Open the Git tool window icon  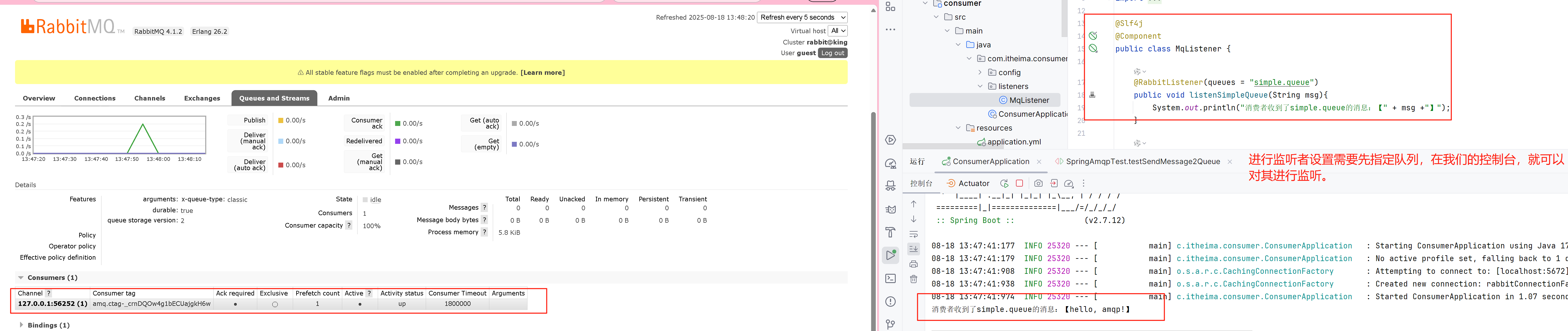coord(891,324)
